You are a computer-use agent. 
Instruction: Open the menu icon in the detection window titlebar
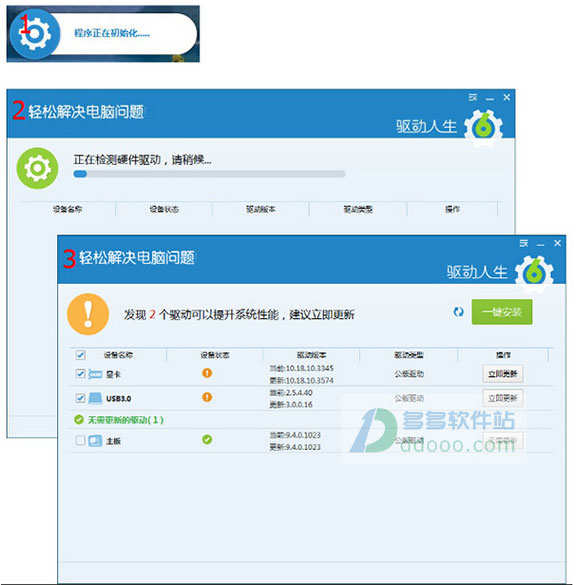pos(473,97)
